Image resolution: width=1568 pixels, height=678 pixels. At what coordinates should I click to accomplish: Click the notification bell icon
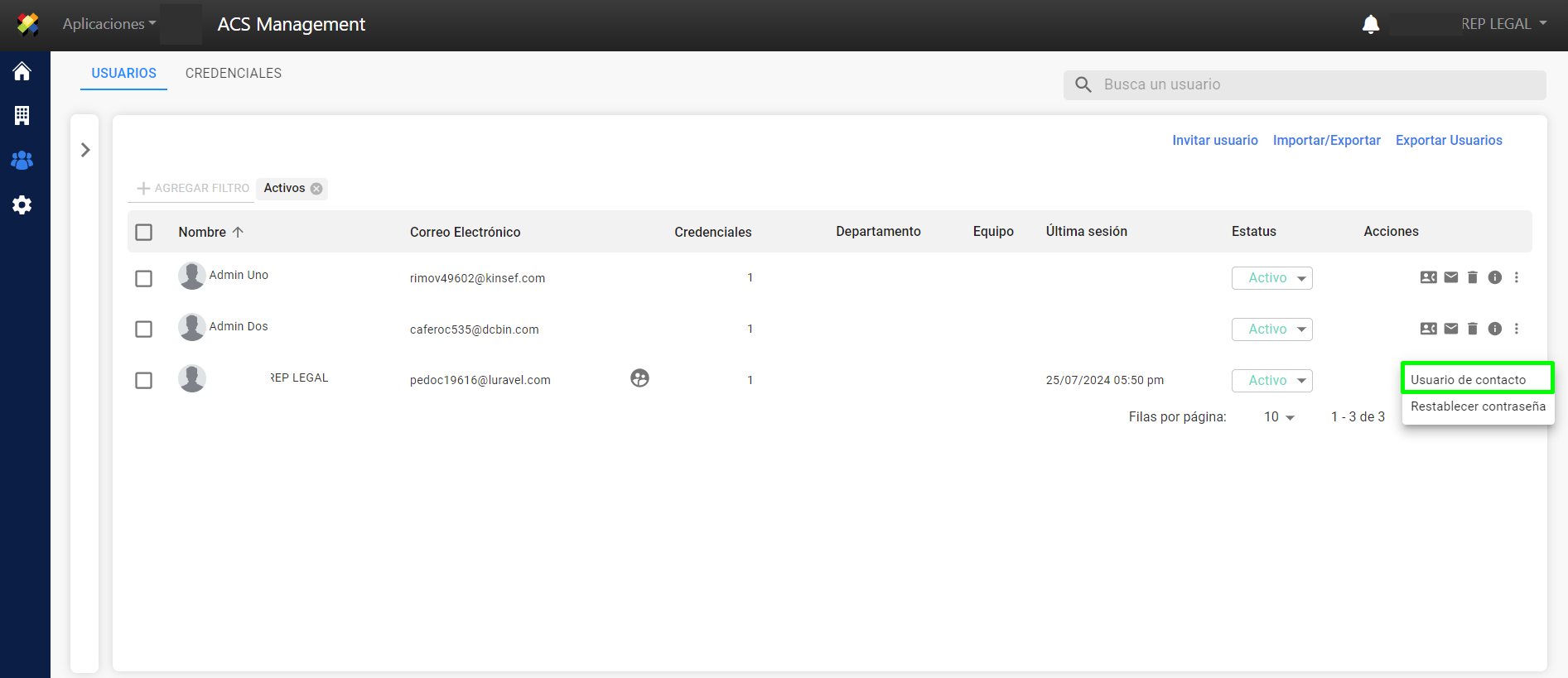click(x=1371, y=25)
